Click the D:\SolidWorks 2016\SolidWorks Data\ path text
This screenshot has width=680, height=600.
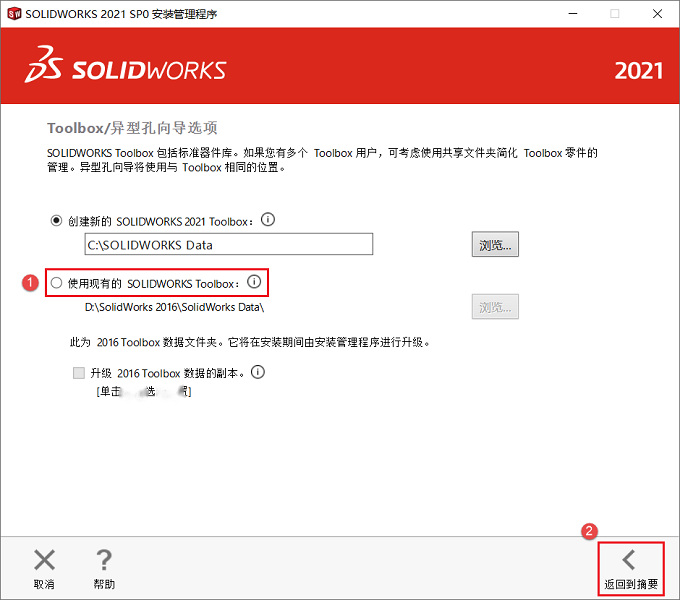pos(174,307)
